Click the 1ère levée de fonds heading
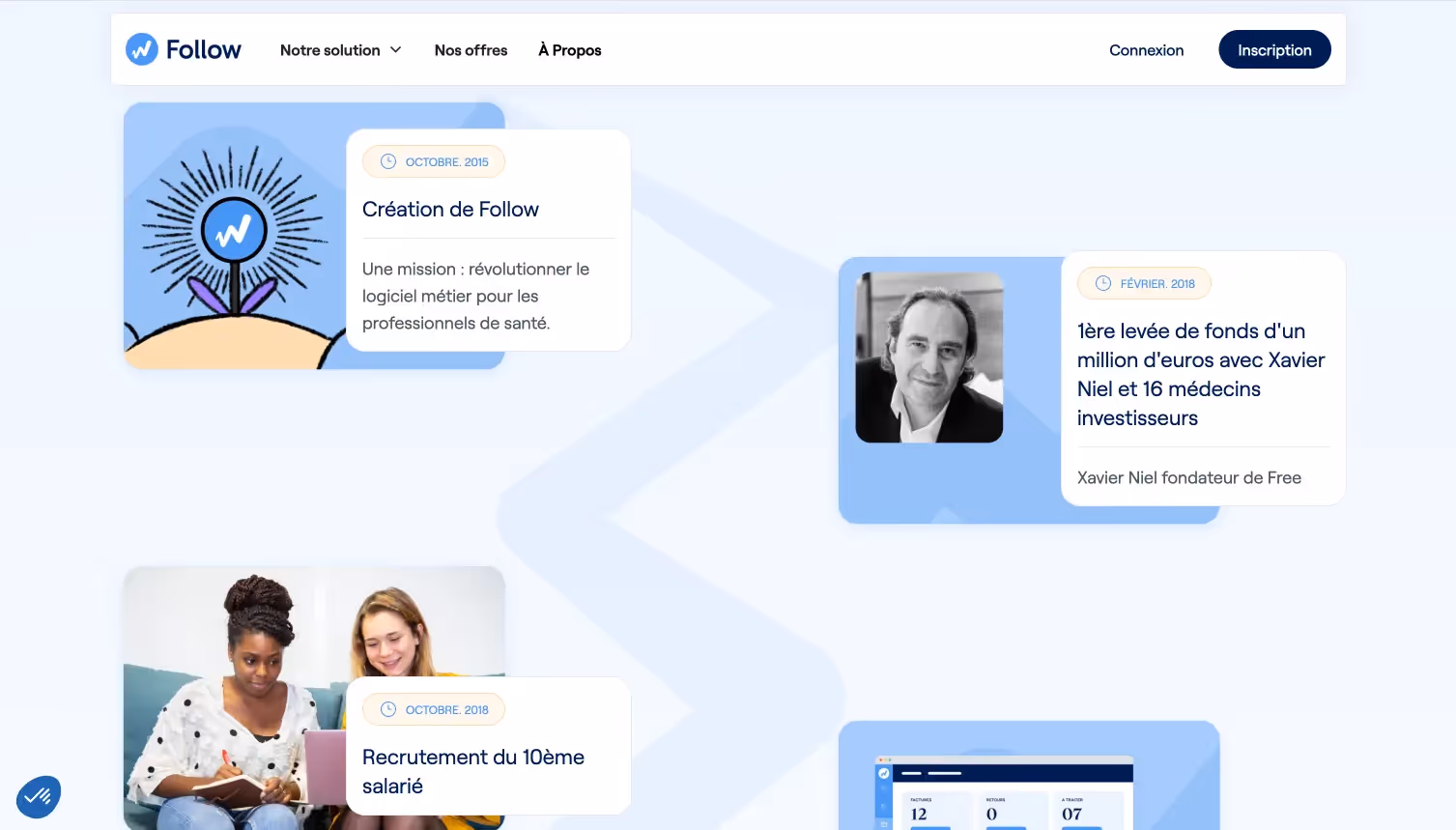This screenshot has width=1456, height=830. (x=1201, y=374)
